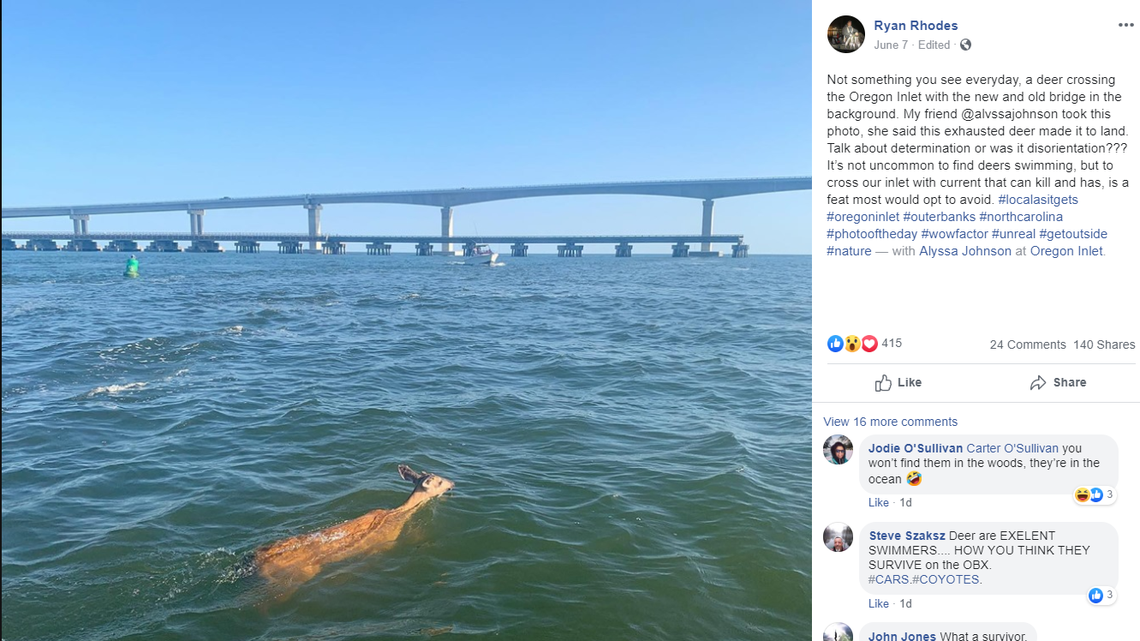The image size is (1140, 641).
Task: Click the Love heart reaction icon
Action: pos(868,343)
